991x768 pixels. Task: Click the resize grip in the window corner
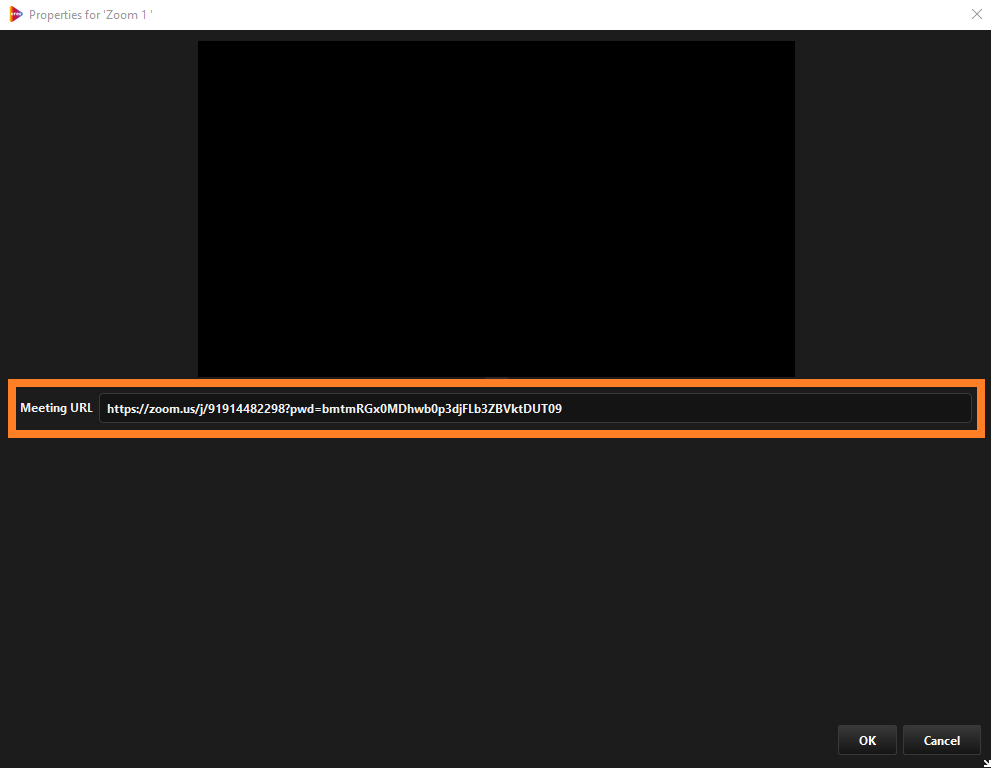(x=987, y=764)
